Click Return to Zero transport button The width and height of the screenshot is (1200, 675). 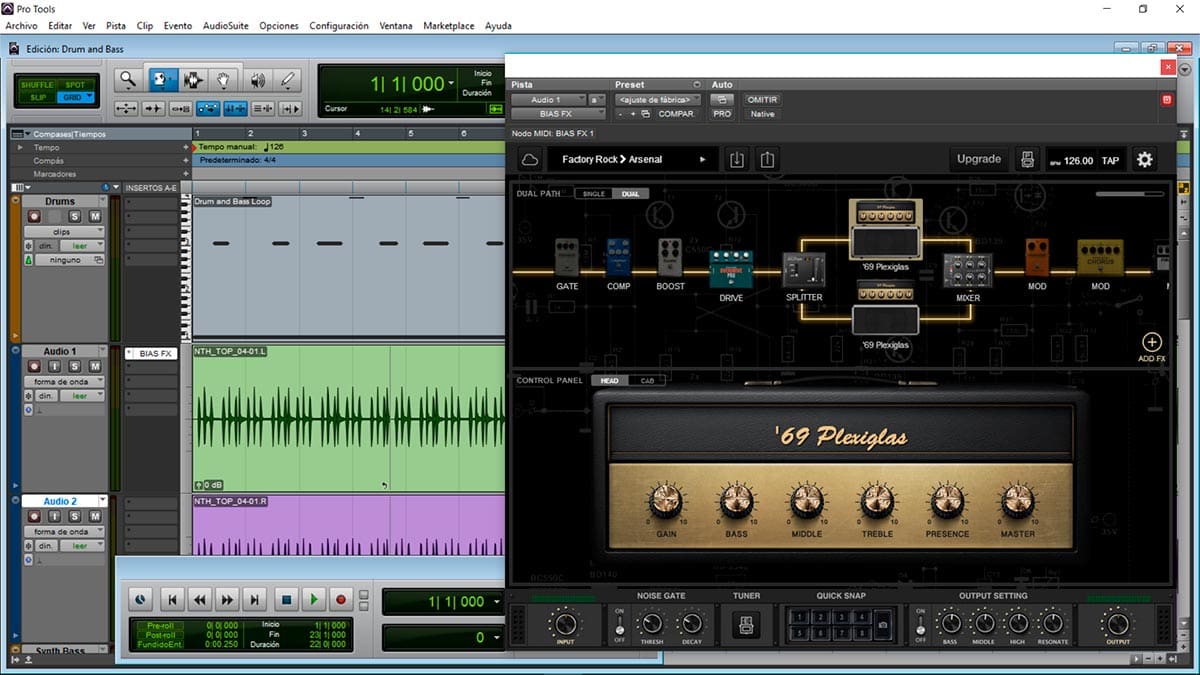(x=171, y=600)
